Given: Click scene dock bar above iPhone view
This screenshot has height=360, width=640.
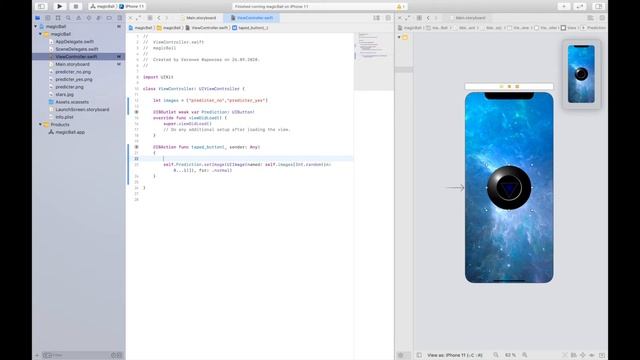Looking at the screenshot, I should (x=509, y=87).
